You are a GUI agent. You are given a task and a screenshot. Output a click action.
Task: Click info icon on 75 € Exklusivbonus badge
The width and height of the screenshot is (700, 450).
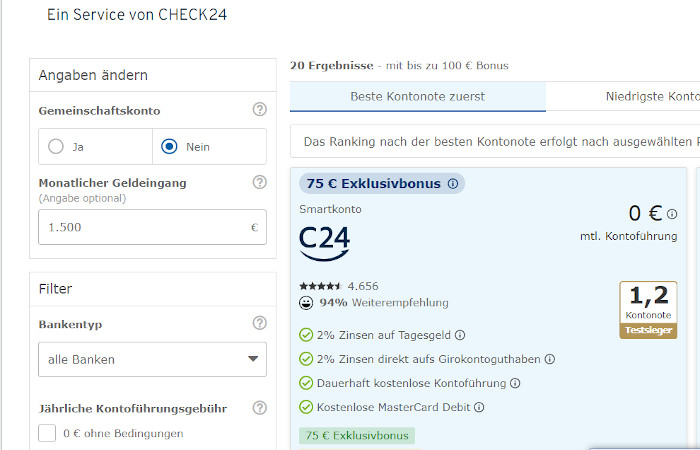453,183
